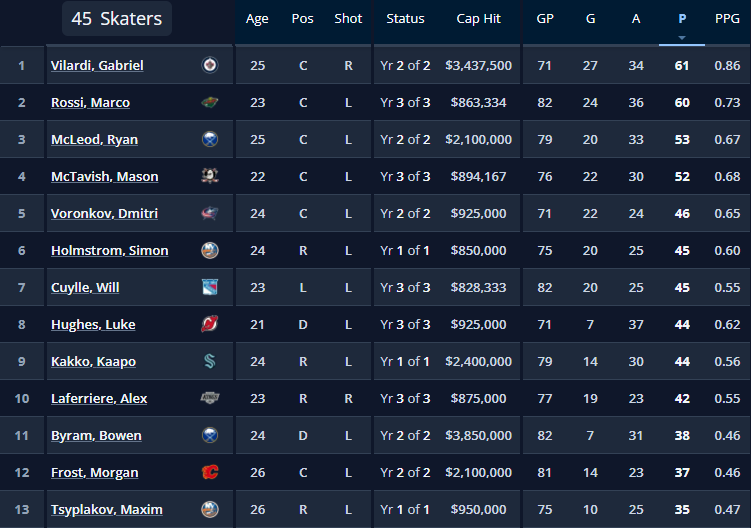Go to Holmstrom, Simon profile link
751x528 pixels.
109,250
